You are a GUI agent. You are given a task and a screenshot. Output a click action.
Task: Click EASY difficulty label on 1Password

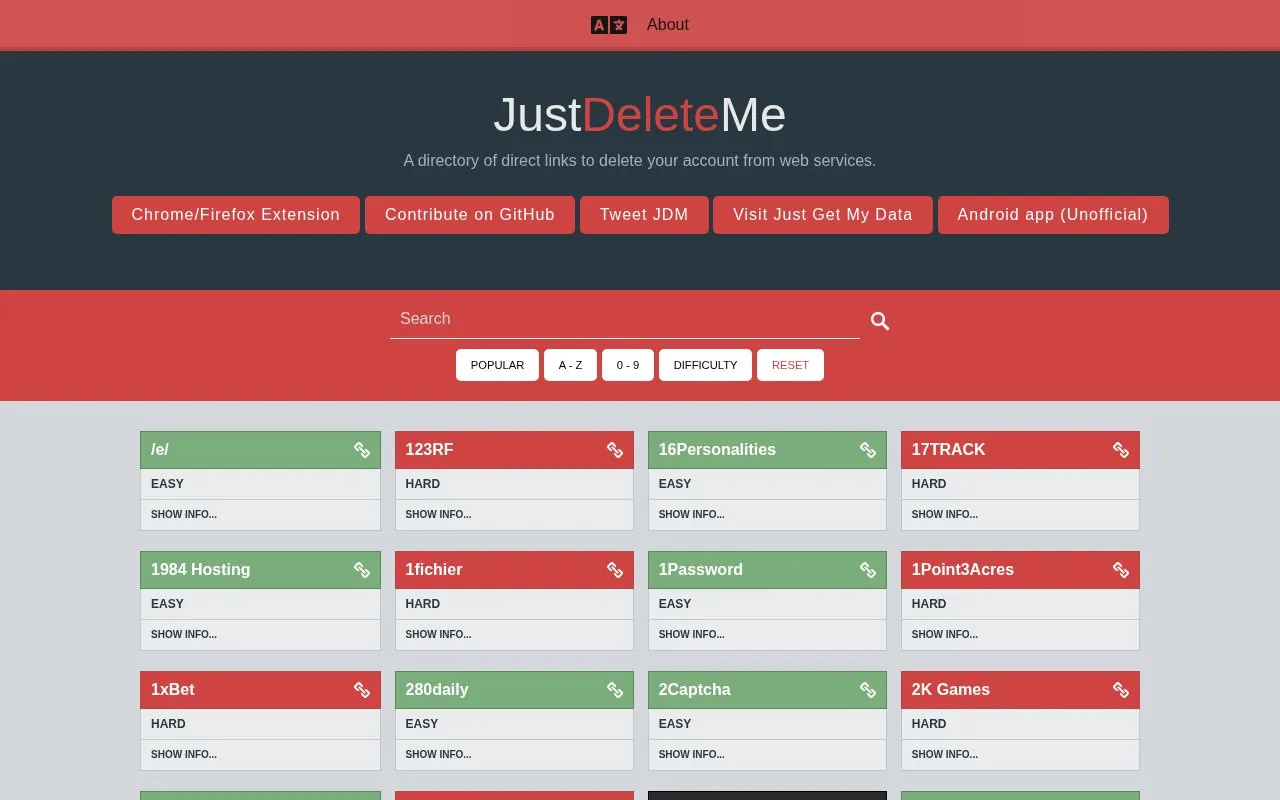pos(675,604)
